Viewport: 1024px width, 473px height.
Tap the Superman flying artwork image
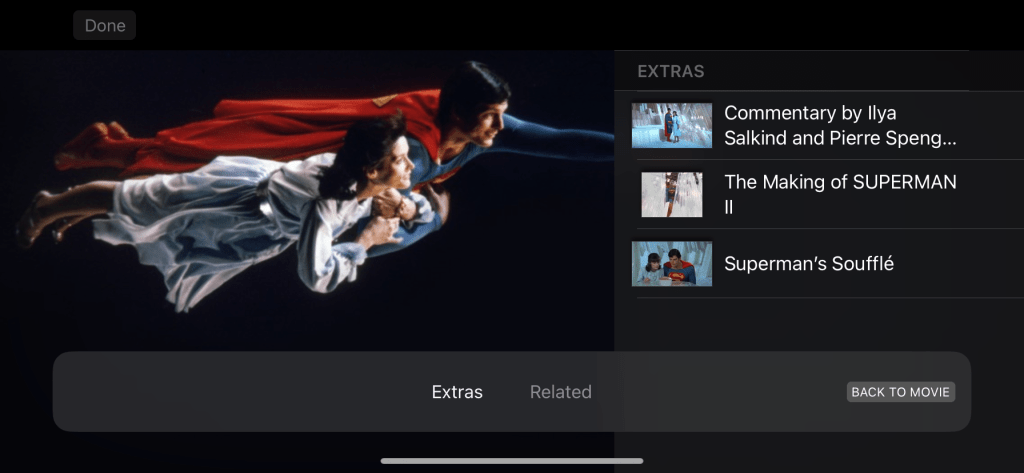307,200
